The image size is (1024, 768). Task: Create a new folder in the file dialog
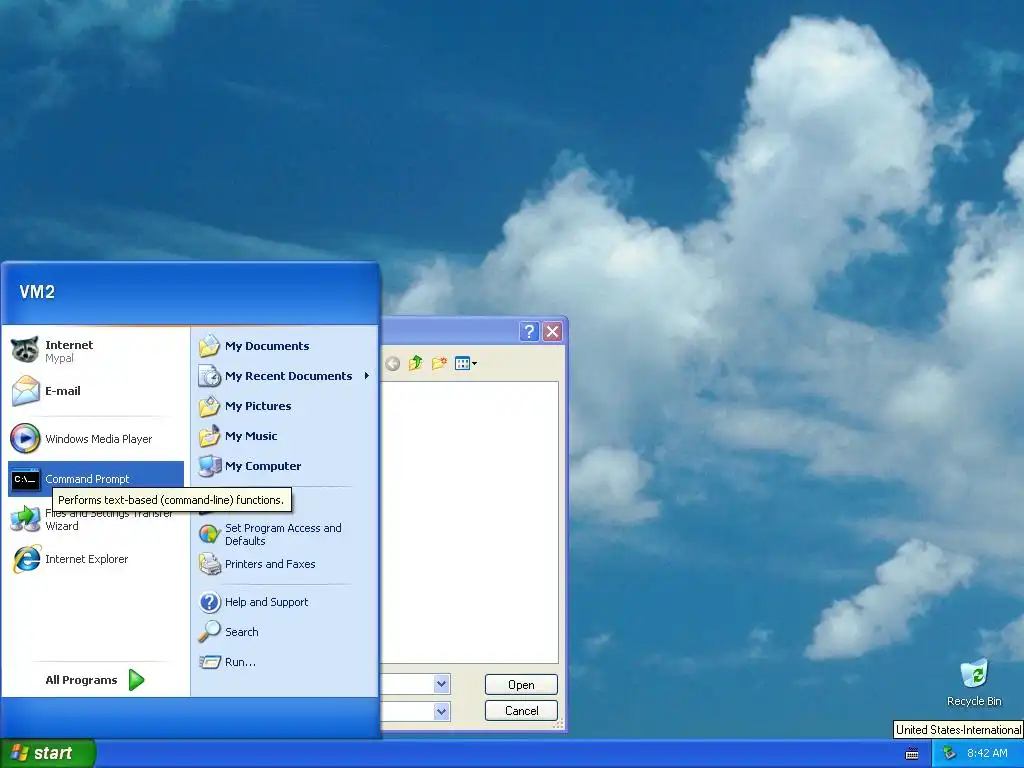pos(439,363)
